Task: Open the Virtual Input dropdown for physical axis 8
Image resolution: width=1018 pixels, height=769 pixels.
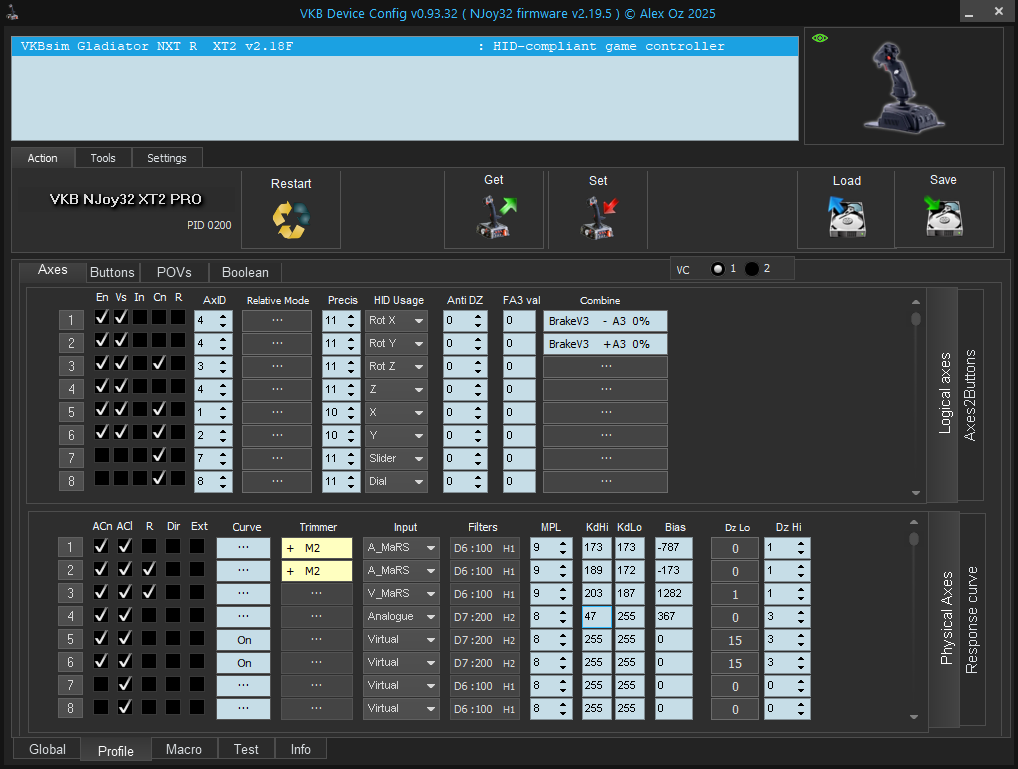Action: coord(401,709)
